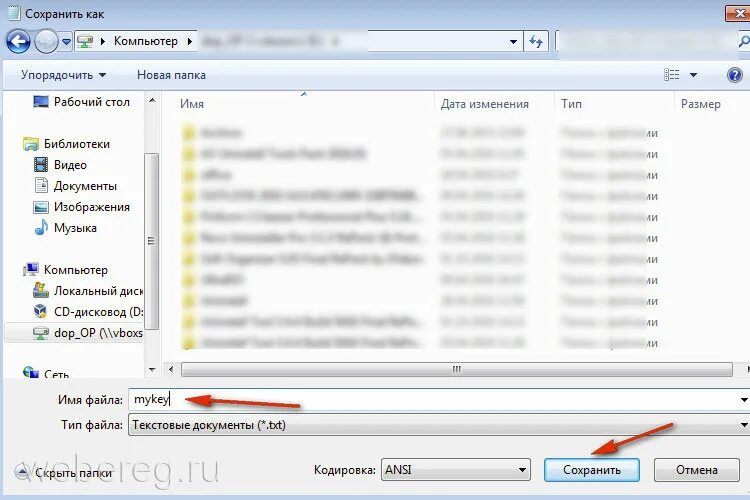Click the Forward navigation arrow
750x500 pixels.
click(46, 42)
